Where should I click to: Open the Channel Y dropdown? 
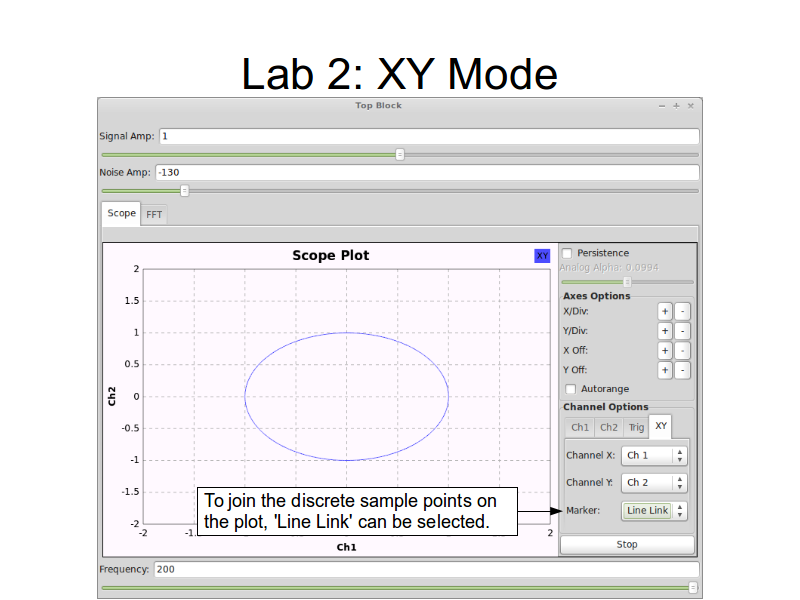[654, 482]
